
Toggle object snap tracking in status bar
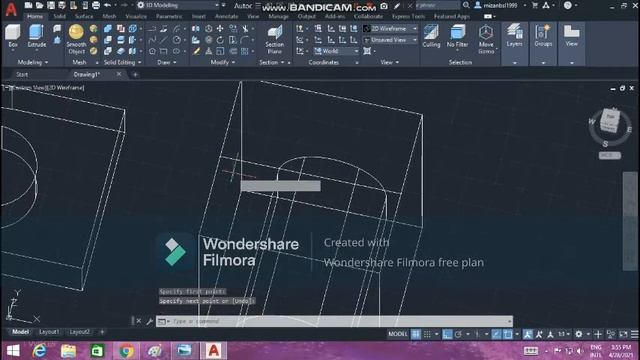coord(496,334)
